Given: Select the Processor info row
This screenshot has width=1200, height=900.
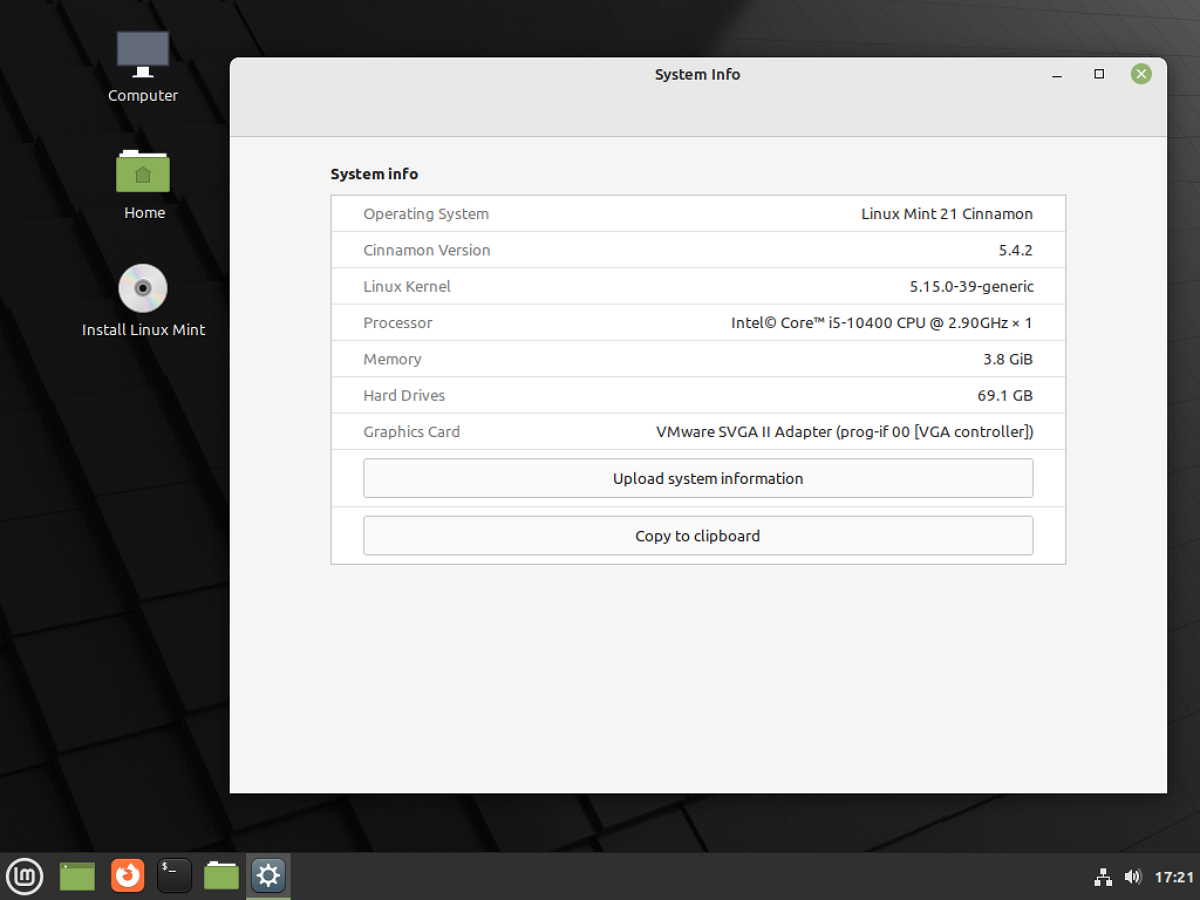Looking at the screenshot, I should (x=697, y=322).
